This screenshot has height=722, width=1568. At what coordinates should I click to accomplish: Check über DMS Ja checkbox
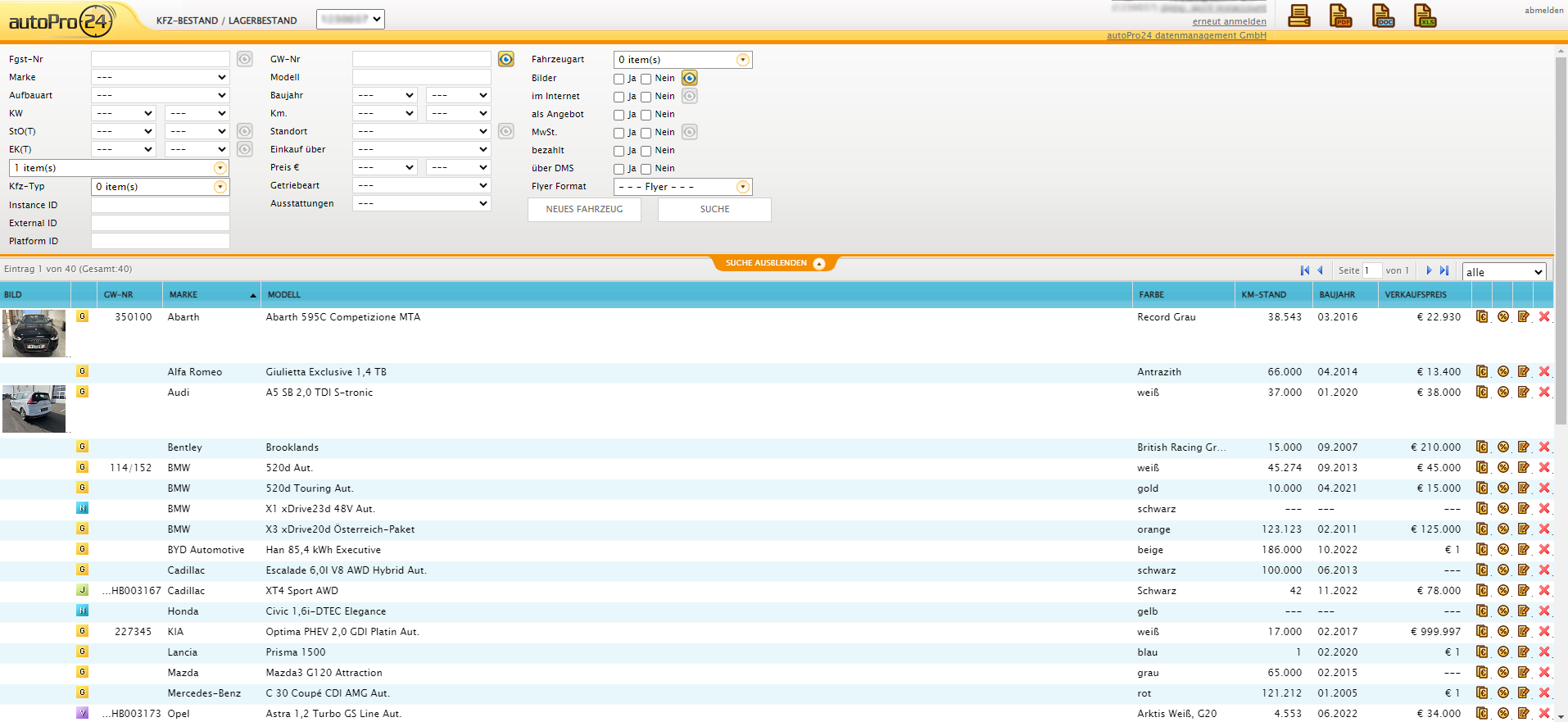point(619,169)
